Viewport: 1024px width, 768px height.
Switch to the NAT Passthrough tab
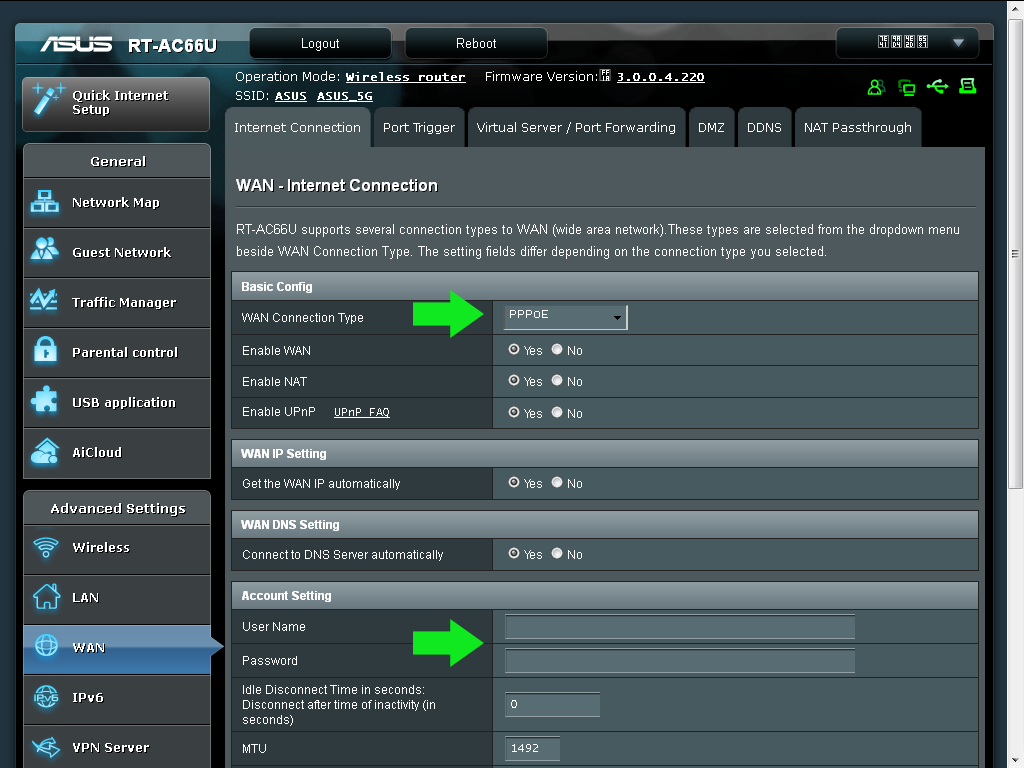(857, 127)
